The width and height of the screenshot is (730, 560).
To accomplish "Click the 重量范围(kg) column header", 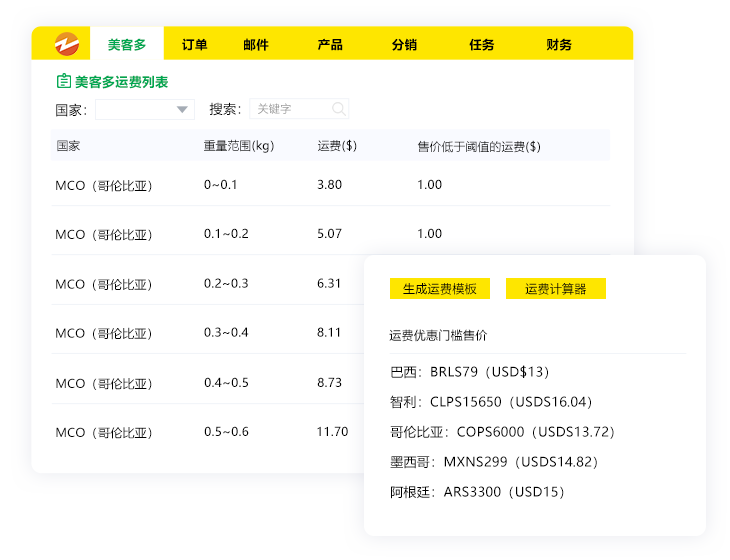I will click(x=239, y=146).
